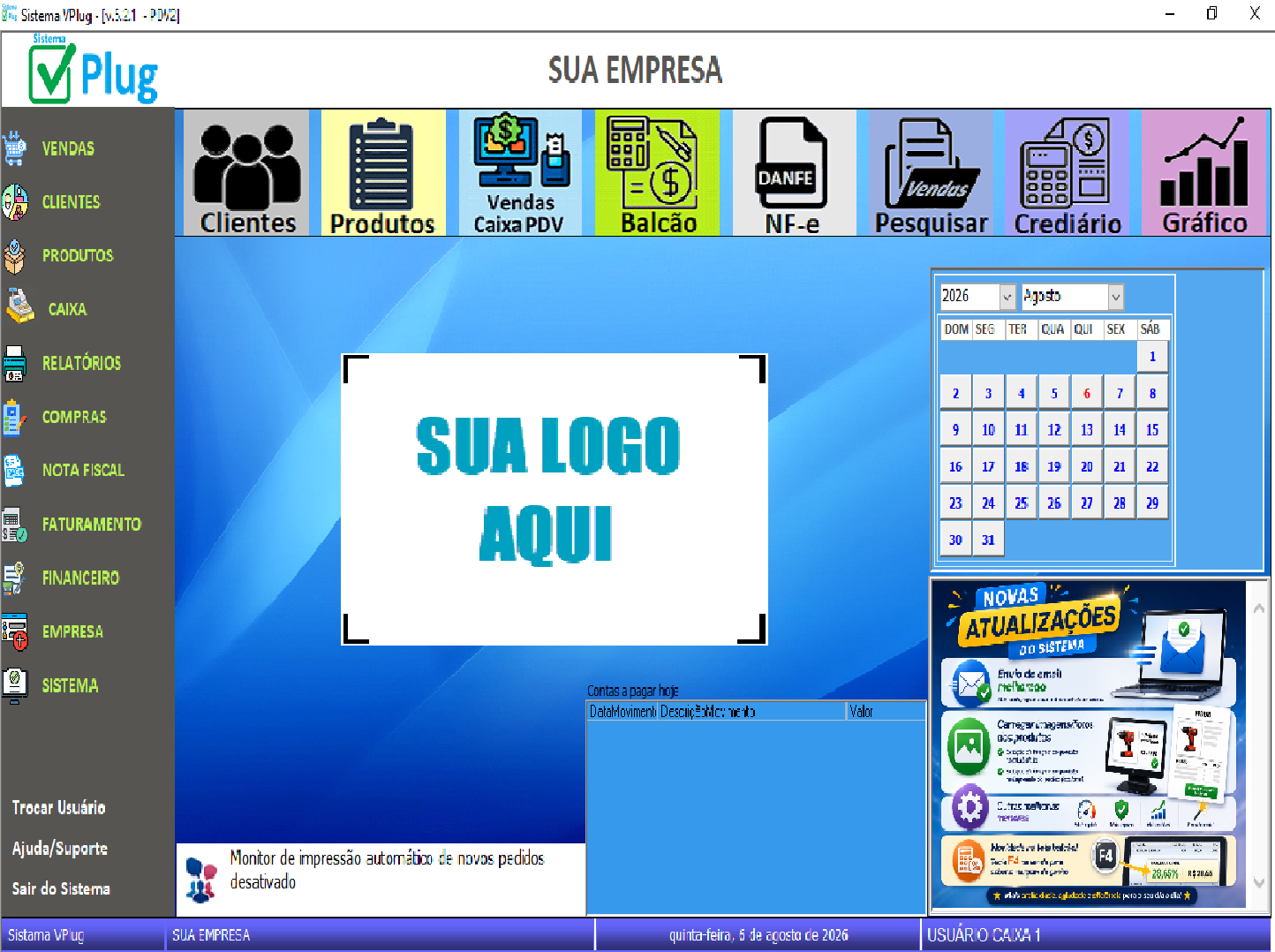
Task: Click Trocar Usuário
Action: click(58, 807)
